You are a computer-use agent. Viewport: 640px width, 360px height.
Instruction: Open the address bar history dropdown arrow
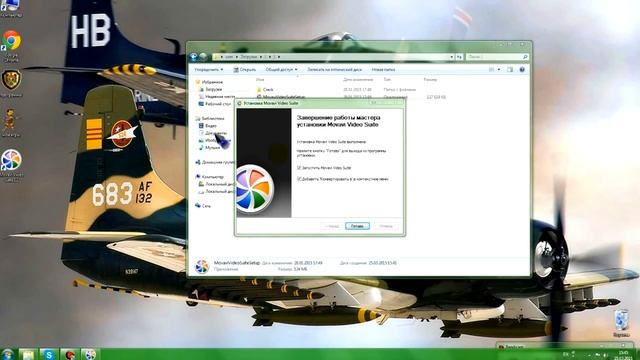point(451,57)
